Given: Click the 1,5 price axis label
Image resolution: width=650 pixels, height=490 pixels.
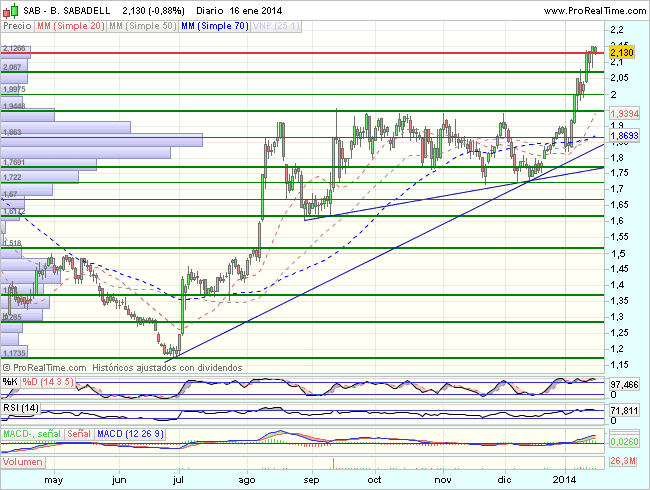Looking at the screenshot, I should tap(617, 253).
